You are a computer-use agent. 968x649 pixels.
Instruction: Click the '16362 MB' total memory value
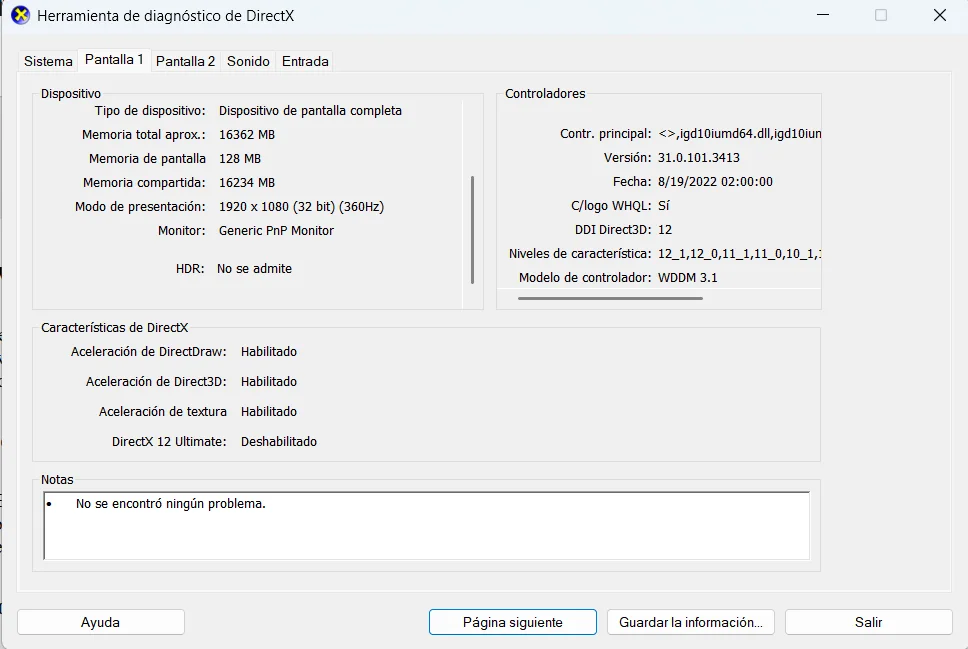(247, 135)
